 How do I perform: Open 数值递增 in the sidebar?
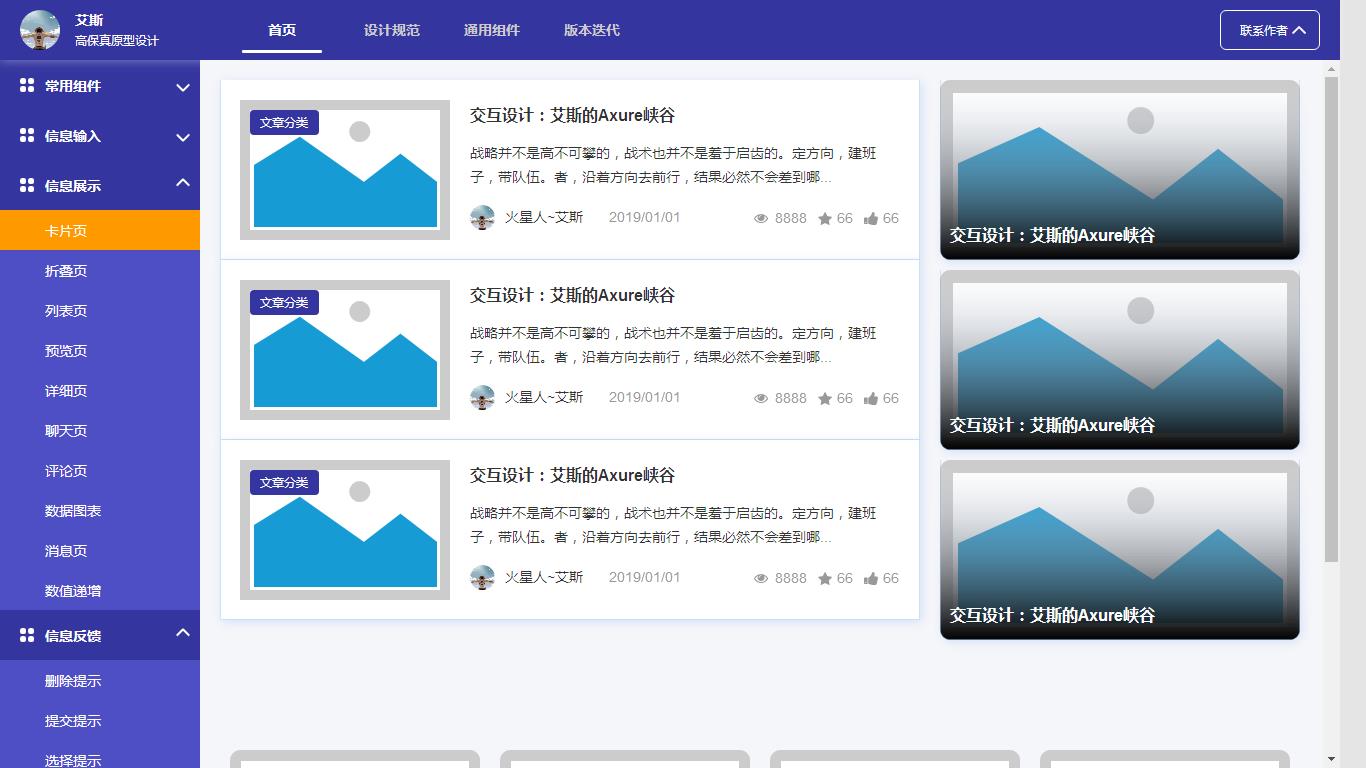click(x=100, y=591)
